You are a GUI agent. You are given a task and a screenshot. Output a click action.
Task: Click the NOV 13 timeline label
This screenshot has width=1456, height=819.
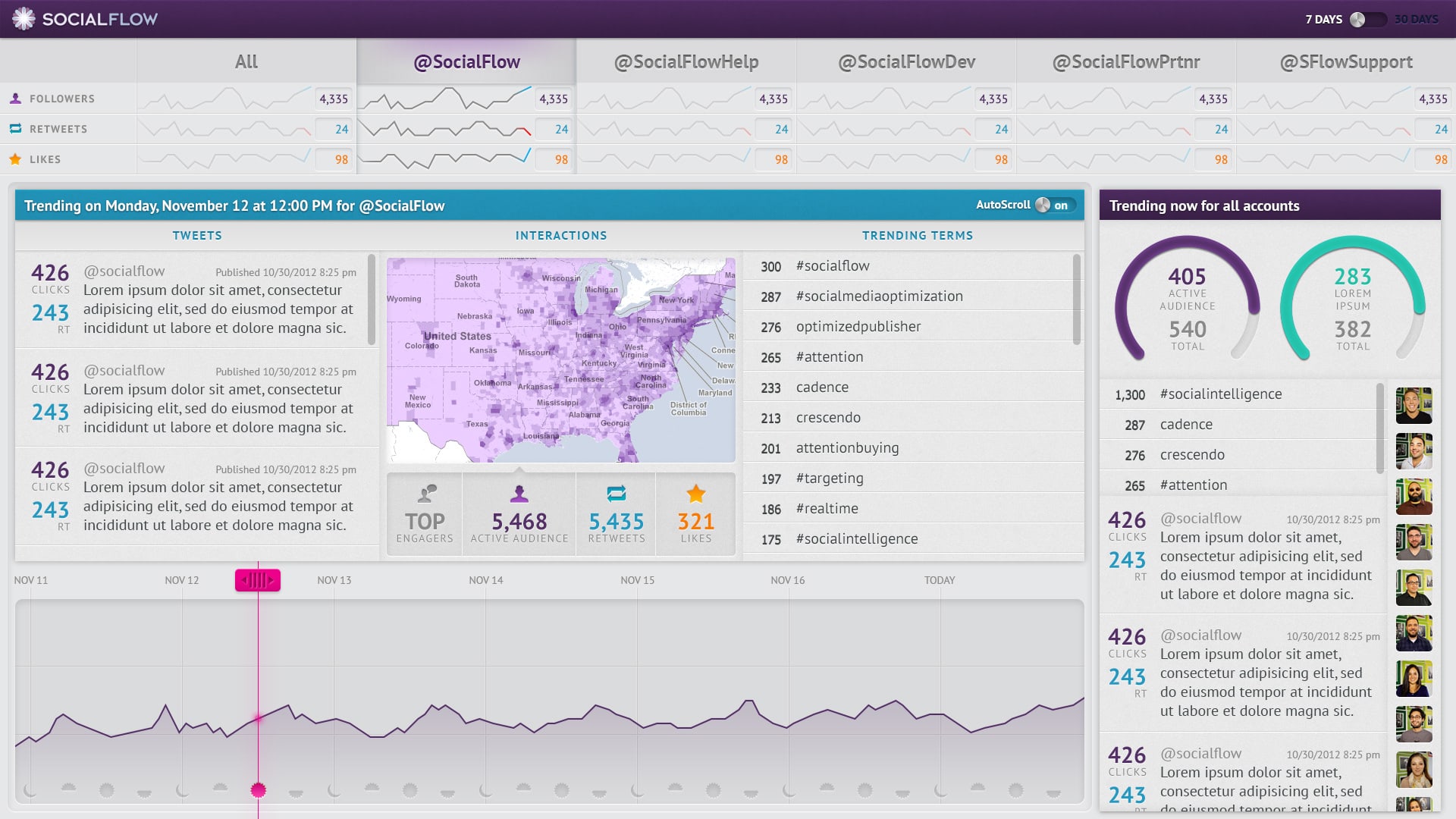coord(334,580)
